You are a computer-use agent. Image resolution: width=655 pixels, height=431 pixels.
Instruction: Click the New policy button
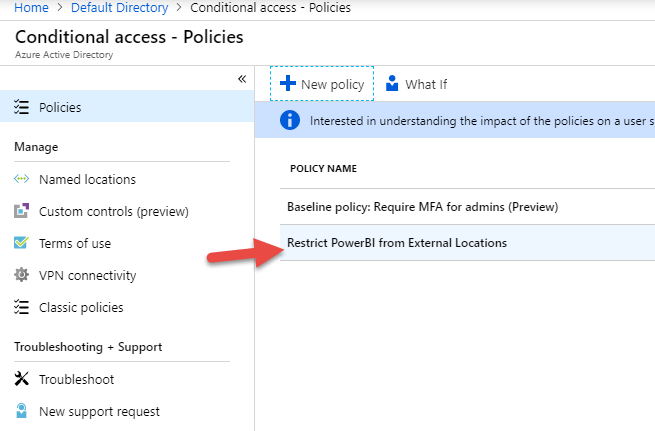[322, 84]
